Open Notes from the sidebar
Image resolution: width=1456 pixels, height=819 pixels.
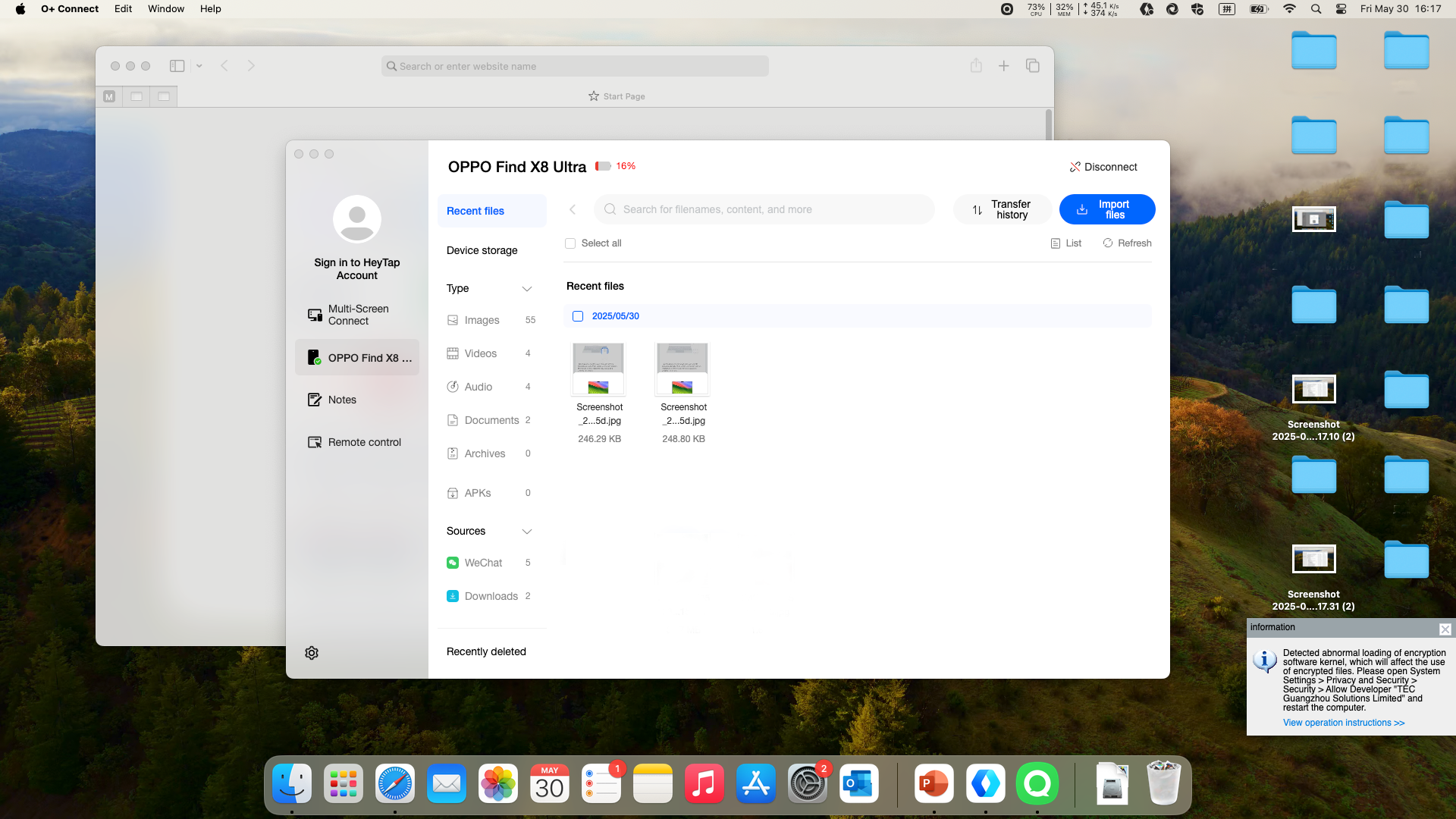341,400
